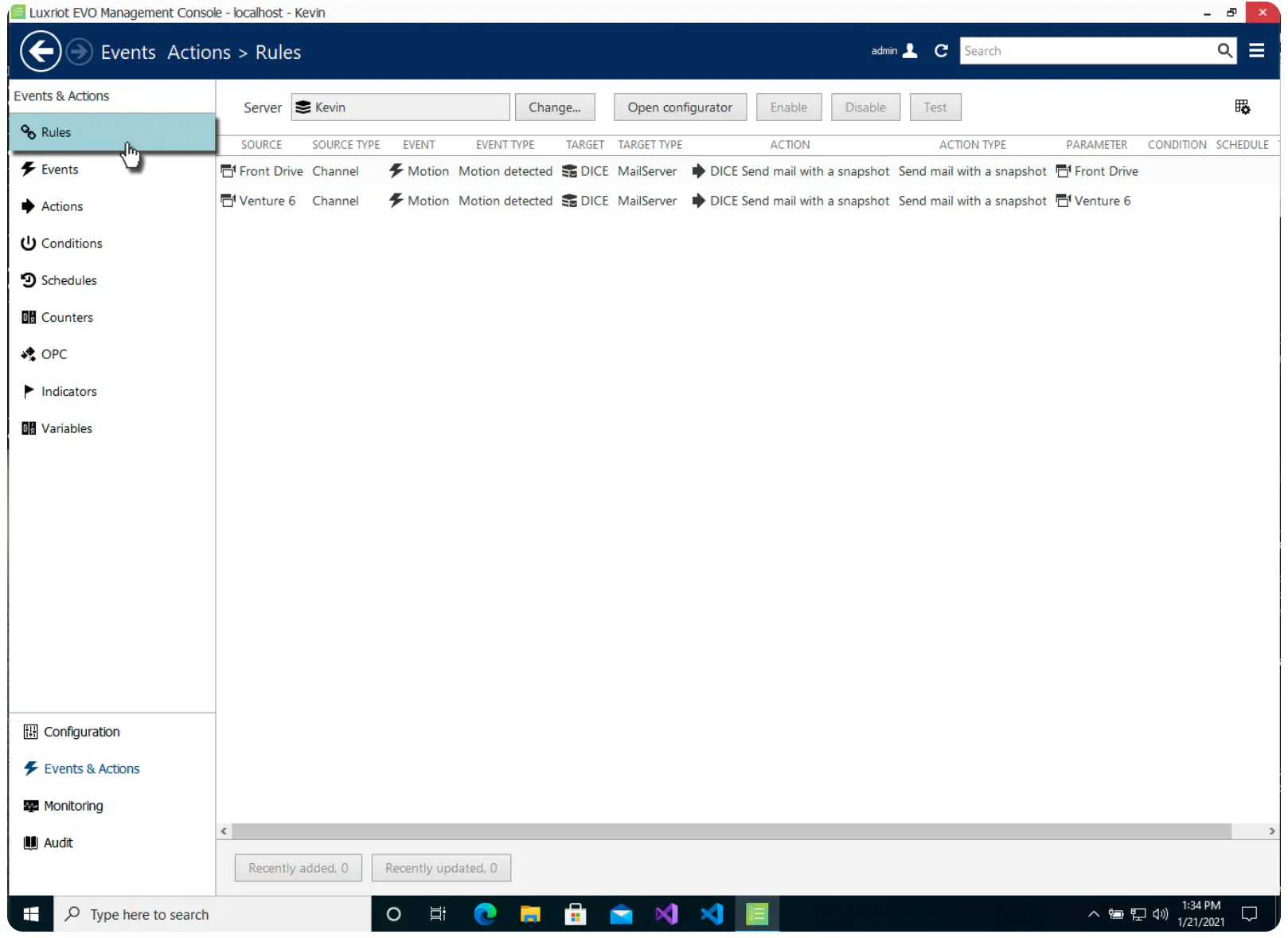Select the Venture 6 source cell

(258, 201)
